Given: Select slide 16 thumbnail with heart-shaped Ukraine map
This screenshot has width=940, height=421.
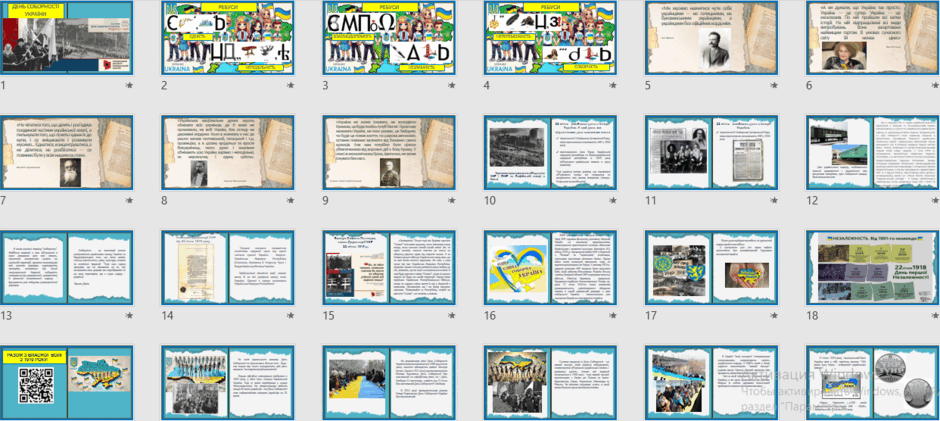Looking at the screenshot, I should (551, 267).
